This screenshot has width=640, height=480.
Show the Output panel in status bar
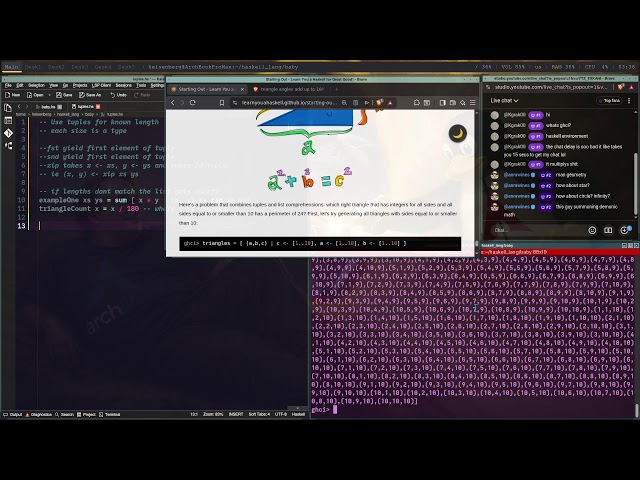[x=13, y=414]
